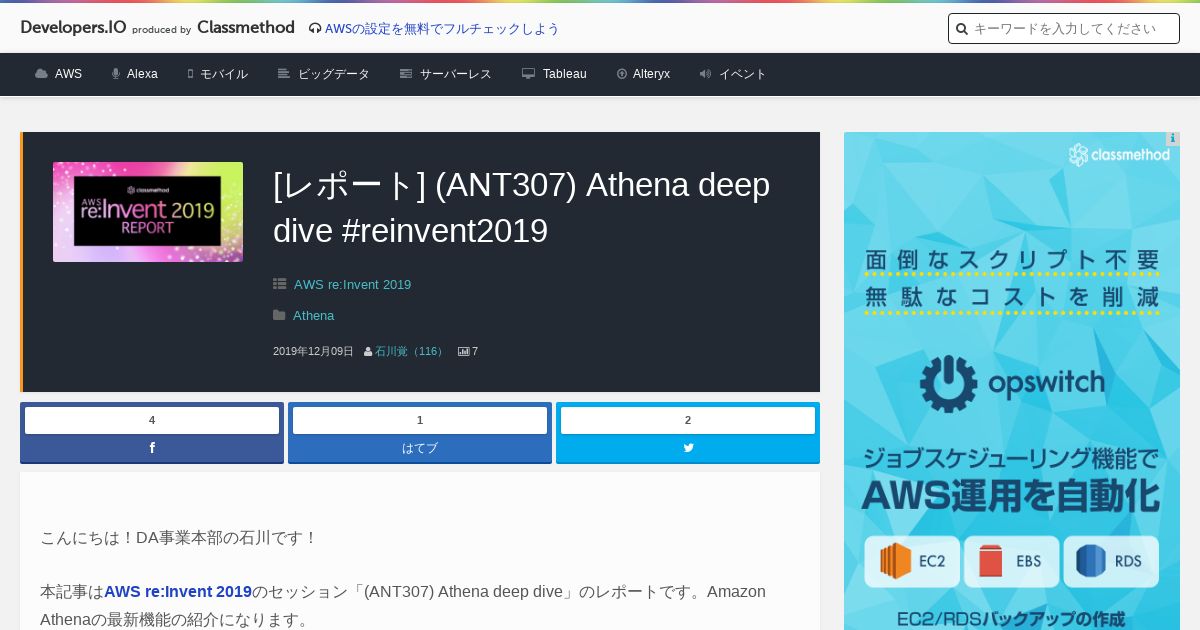Click the microphone icon beside Alexa
Viewport: 1200px width, 630px height.
click(x=116, y=74)
